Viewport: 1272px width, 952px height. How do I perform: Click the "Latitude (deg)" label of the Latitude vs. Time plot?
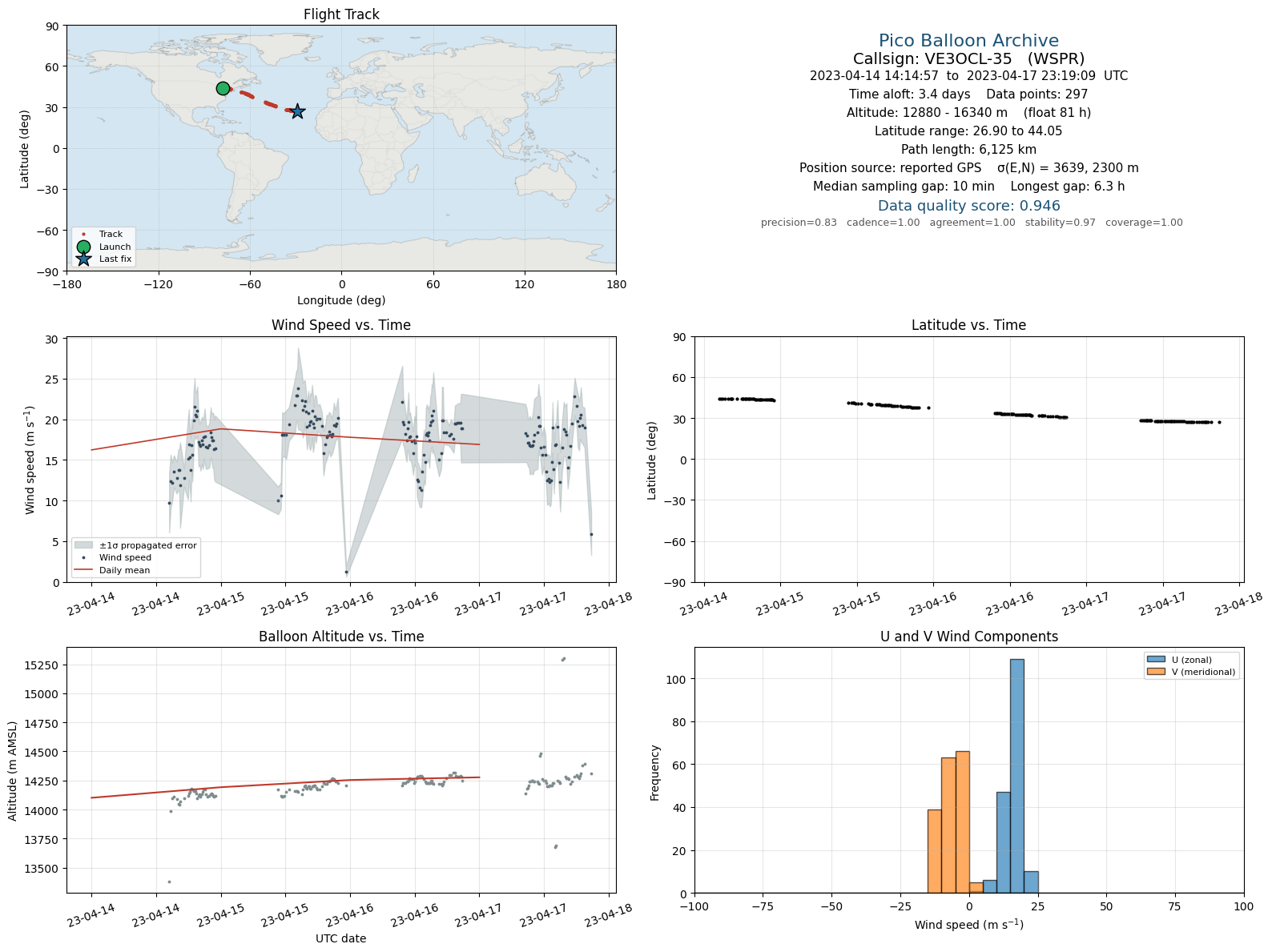[x=652, y=460]
